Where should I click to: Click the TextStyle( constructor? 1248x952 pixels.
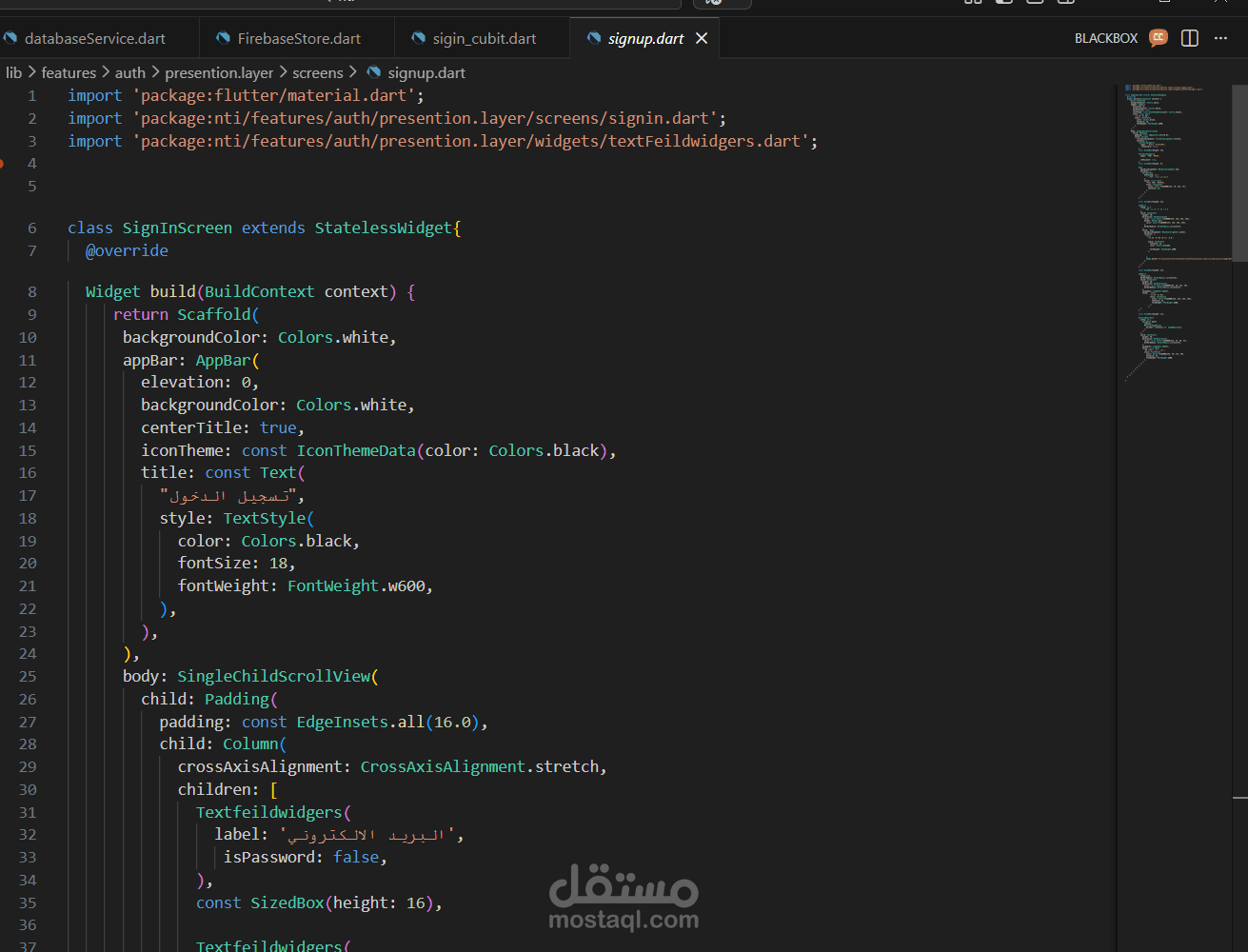click(268, 519)
